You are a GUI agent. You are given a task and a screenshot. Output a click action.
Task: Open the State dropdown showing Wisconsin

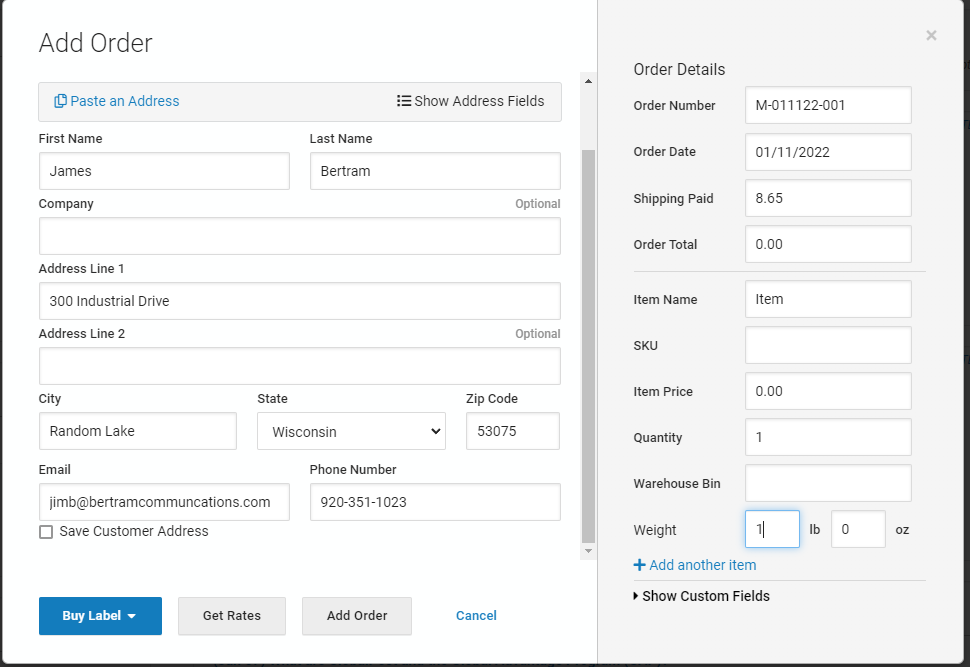click(x=351, y=432)
